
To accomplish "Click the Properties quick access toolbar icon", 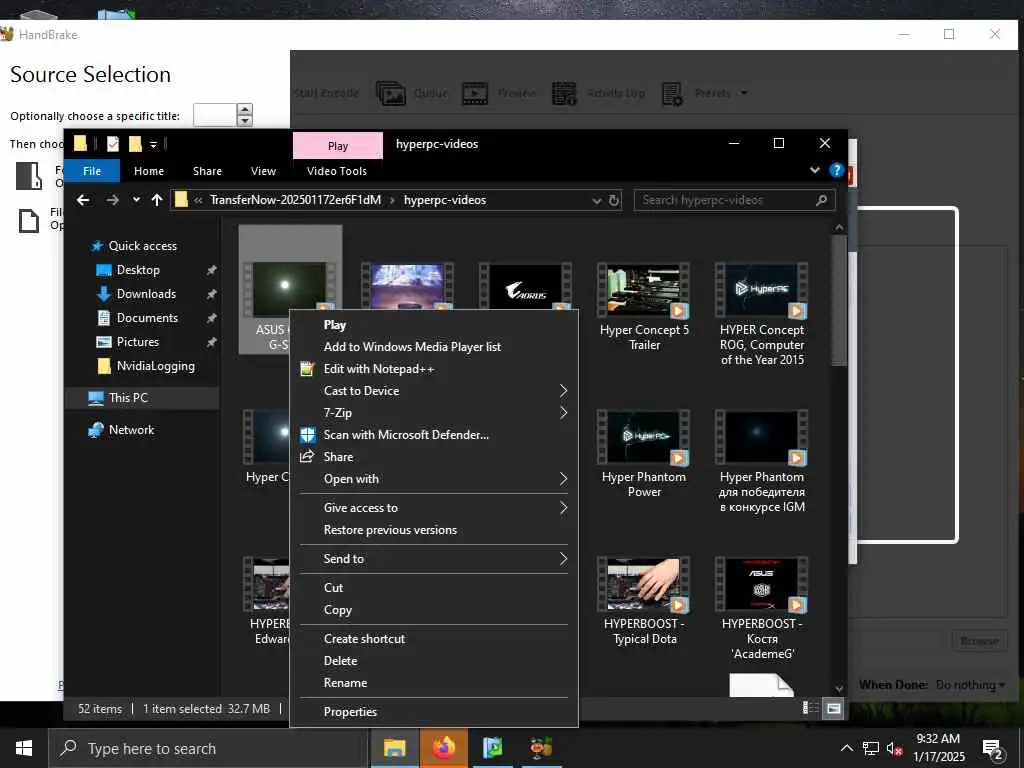I will coord(112,144).
